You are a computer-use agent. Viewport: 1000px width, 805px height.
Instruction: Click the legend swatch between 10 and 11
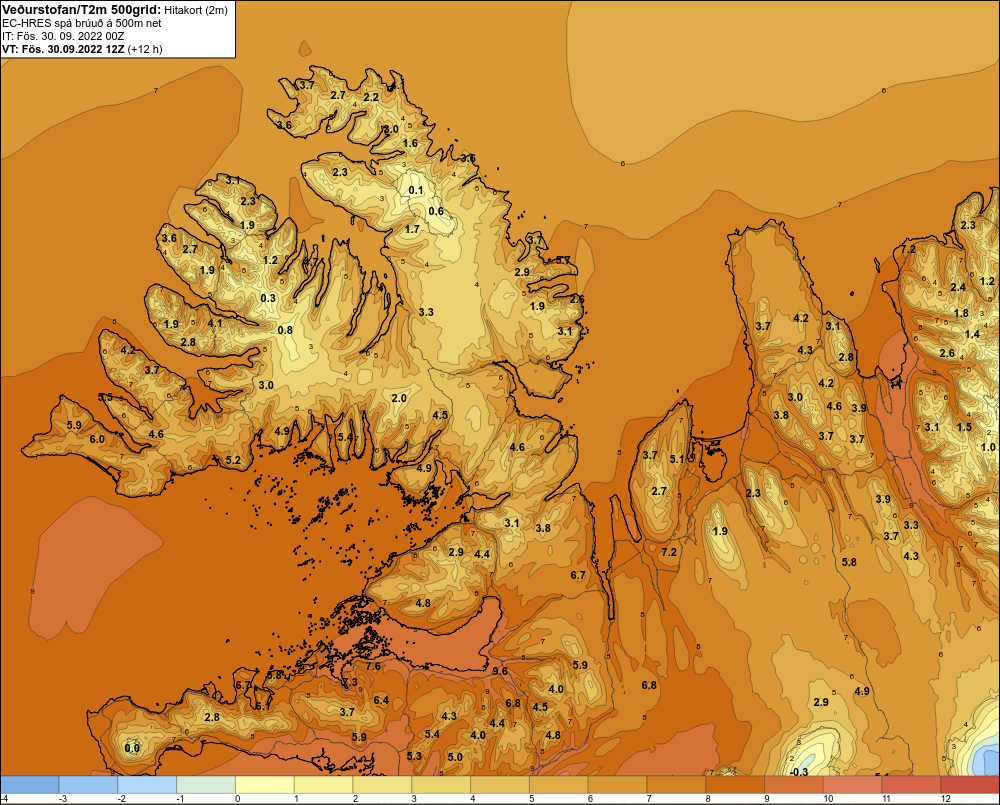pos(853,785)
